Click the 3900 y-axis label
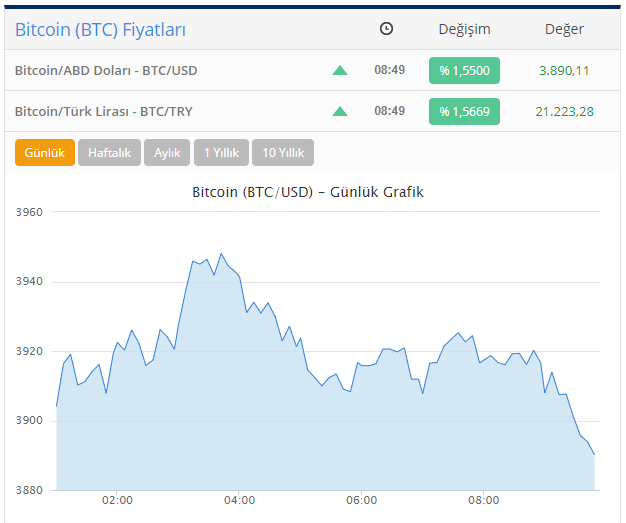 pyautogui.click(x=29, y=420)
